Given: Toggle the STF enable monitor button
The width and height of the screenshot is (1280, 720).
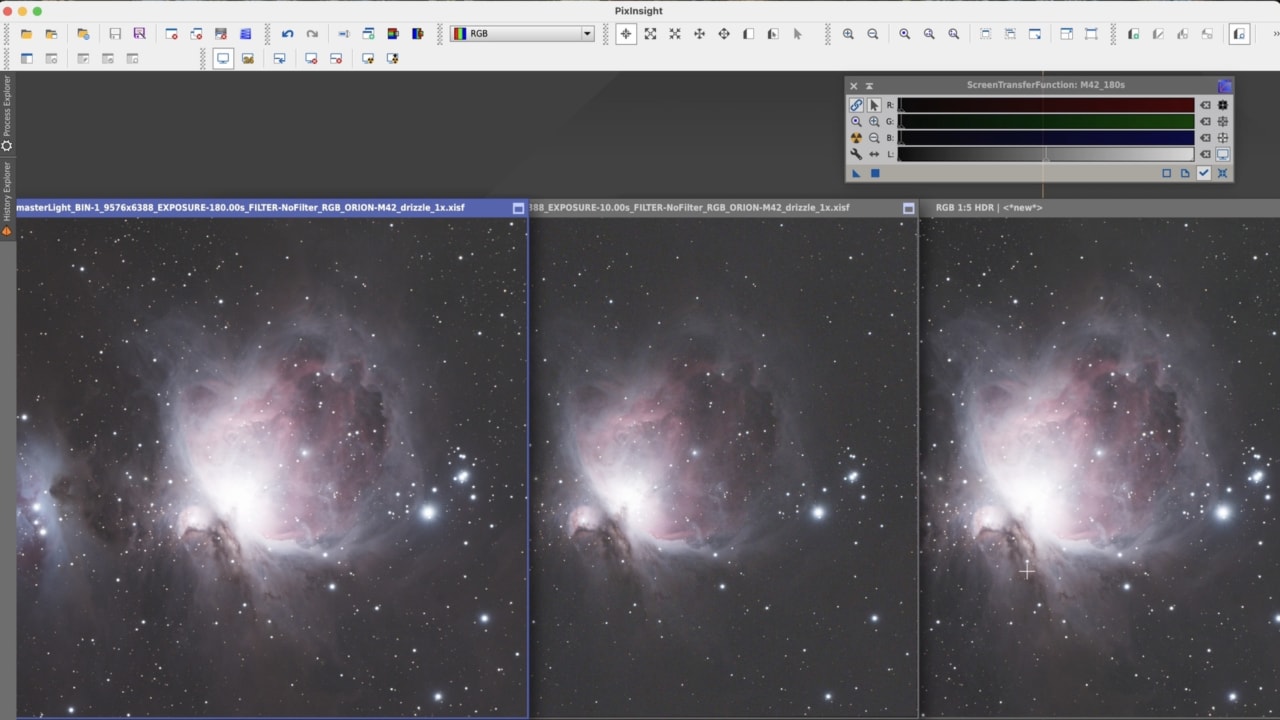Looking at the screenshot, I should [x=1222, y=154].
